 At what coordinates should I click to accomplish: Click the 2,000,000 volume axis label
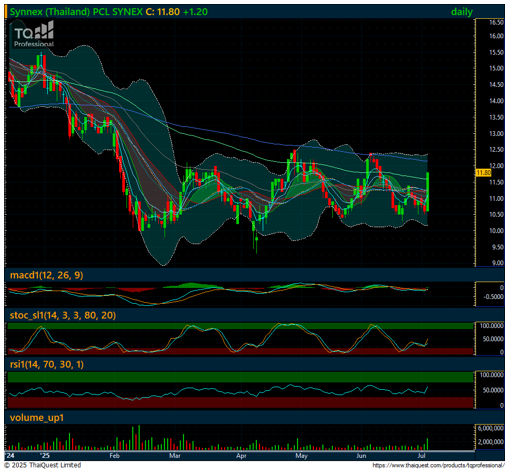click(490, 442)
